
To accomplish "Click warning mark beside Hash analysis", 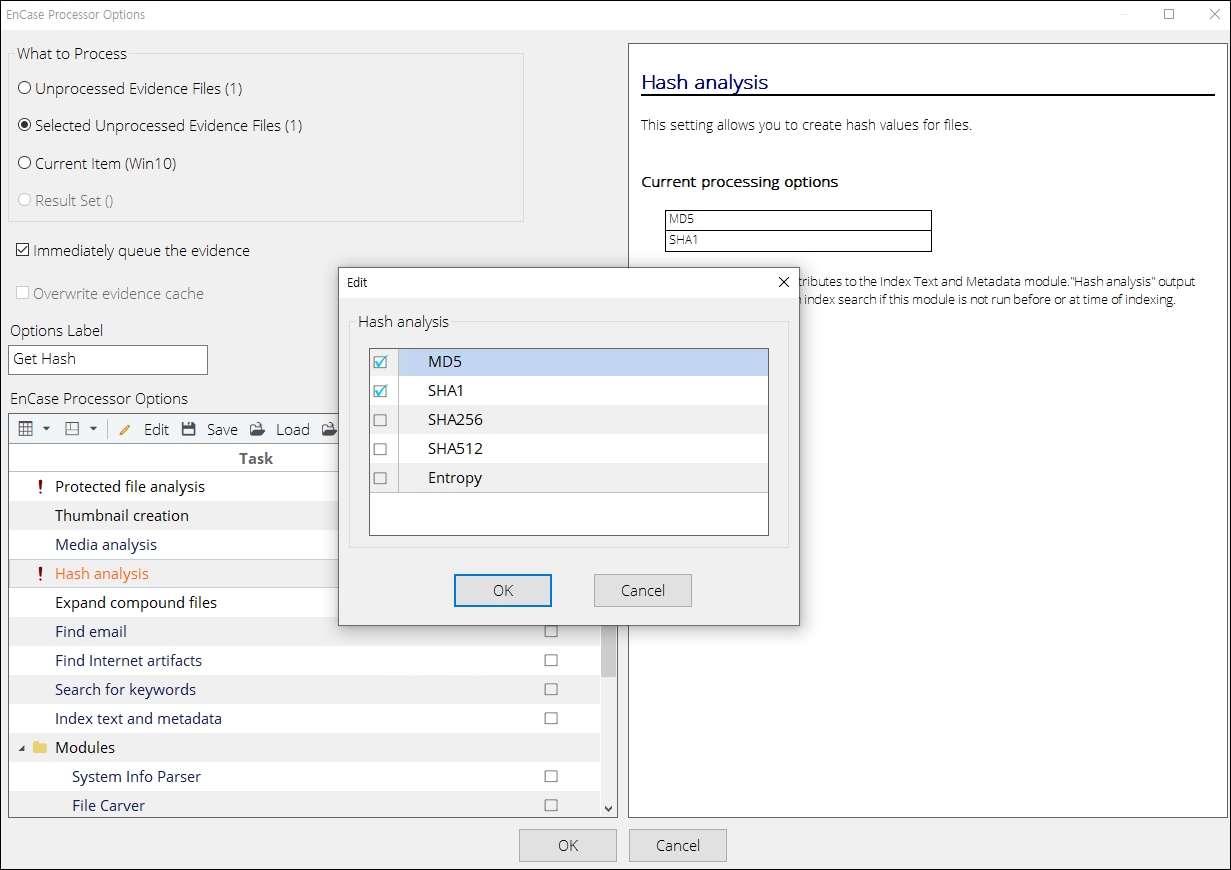I will click(x=40, y=574).
